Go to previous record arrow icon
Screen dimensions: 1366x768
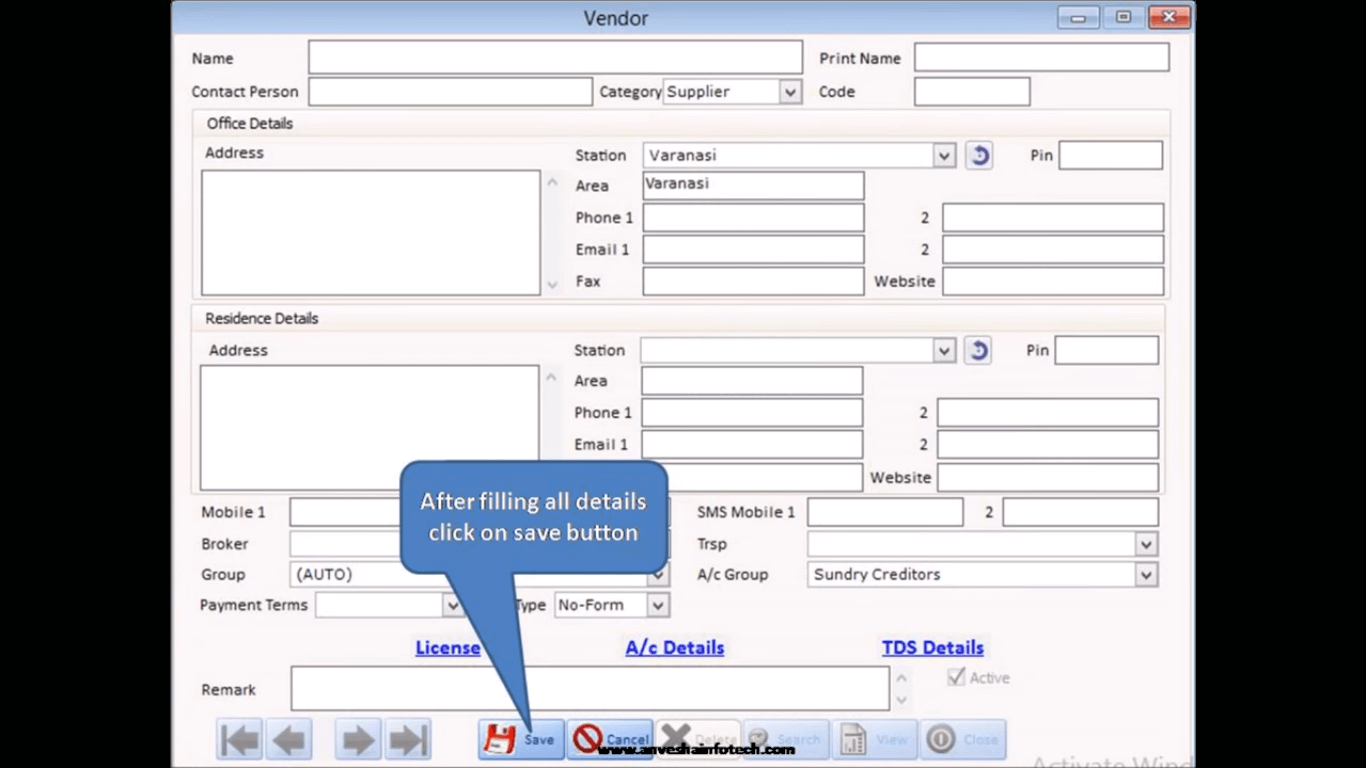(289, 740)
